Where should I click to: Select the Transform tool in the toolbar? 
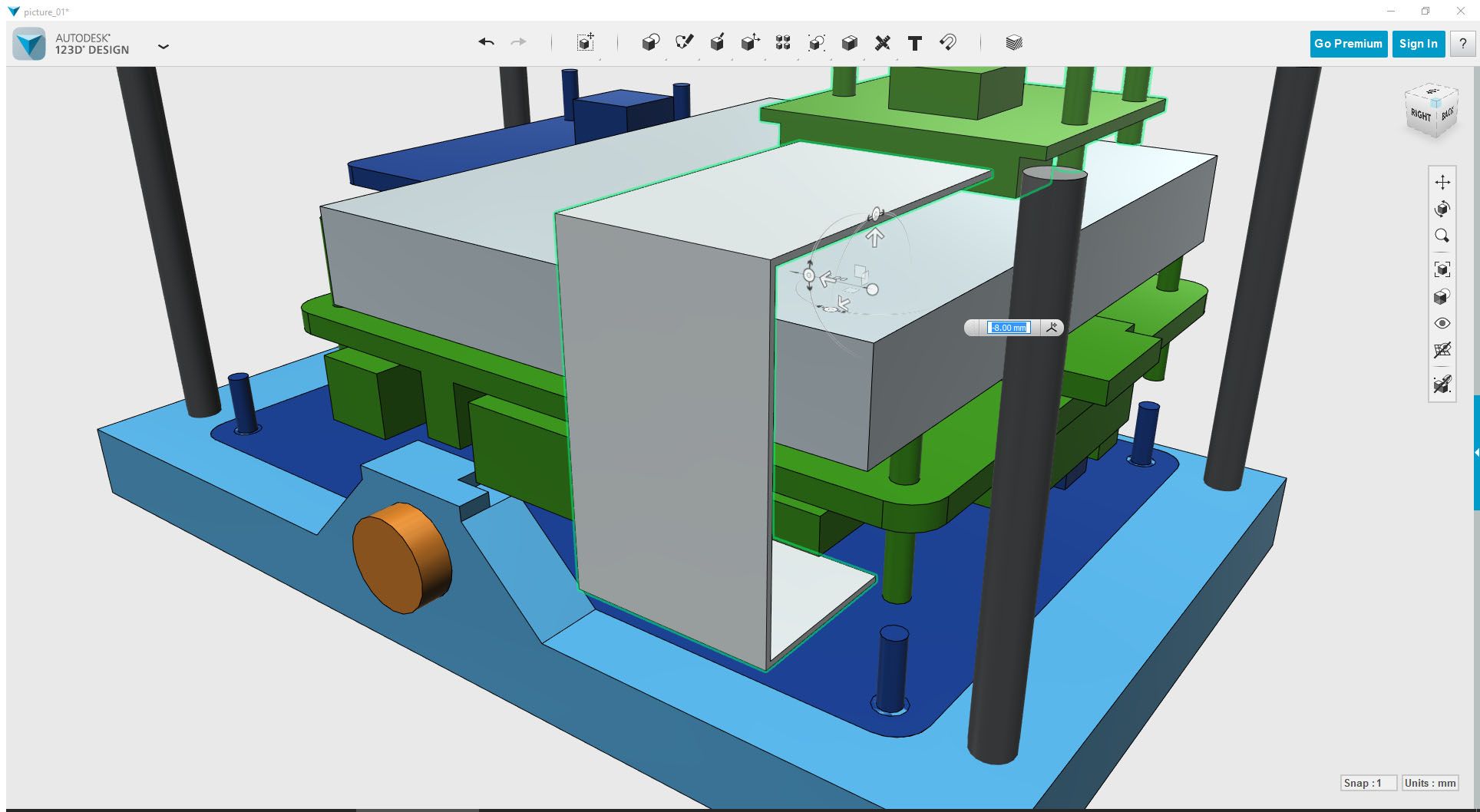pos(586,44)
